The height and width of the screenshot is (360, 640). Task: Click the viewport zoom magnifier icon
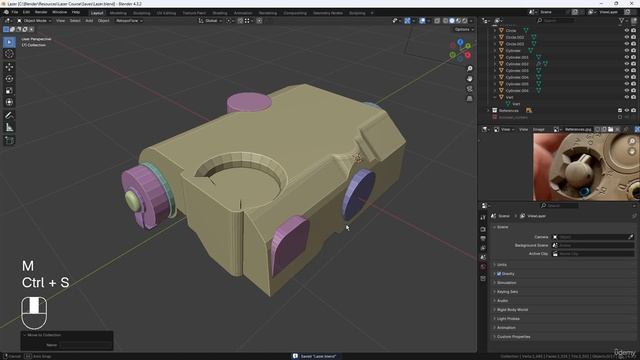[x=469, y=69]
